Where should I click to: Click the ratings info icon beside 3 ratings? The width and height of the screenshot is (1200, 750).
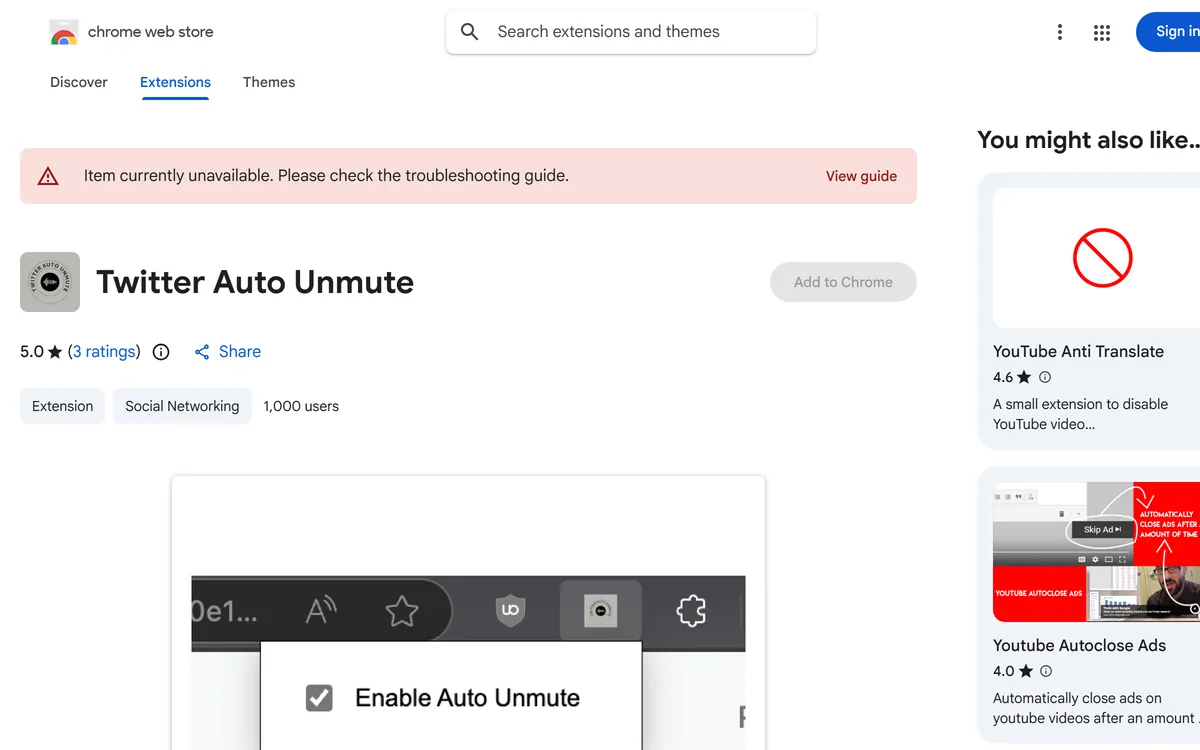point(161,352)
